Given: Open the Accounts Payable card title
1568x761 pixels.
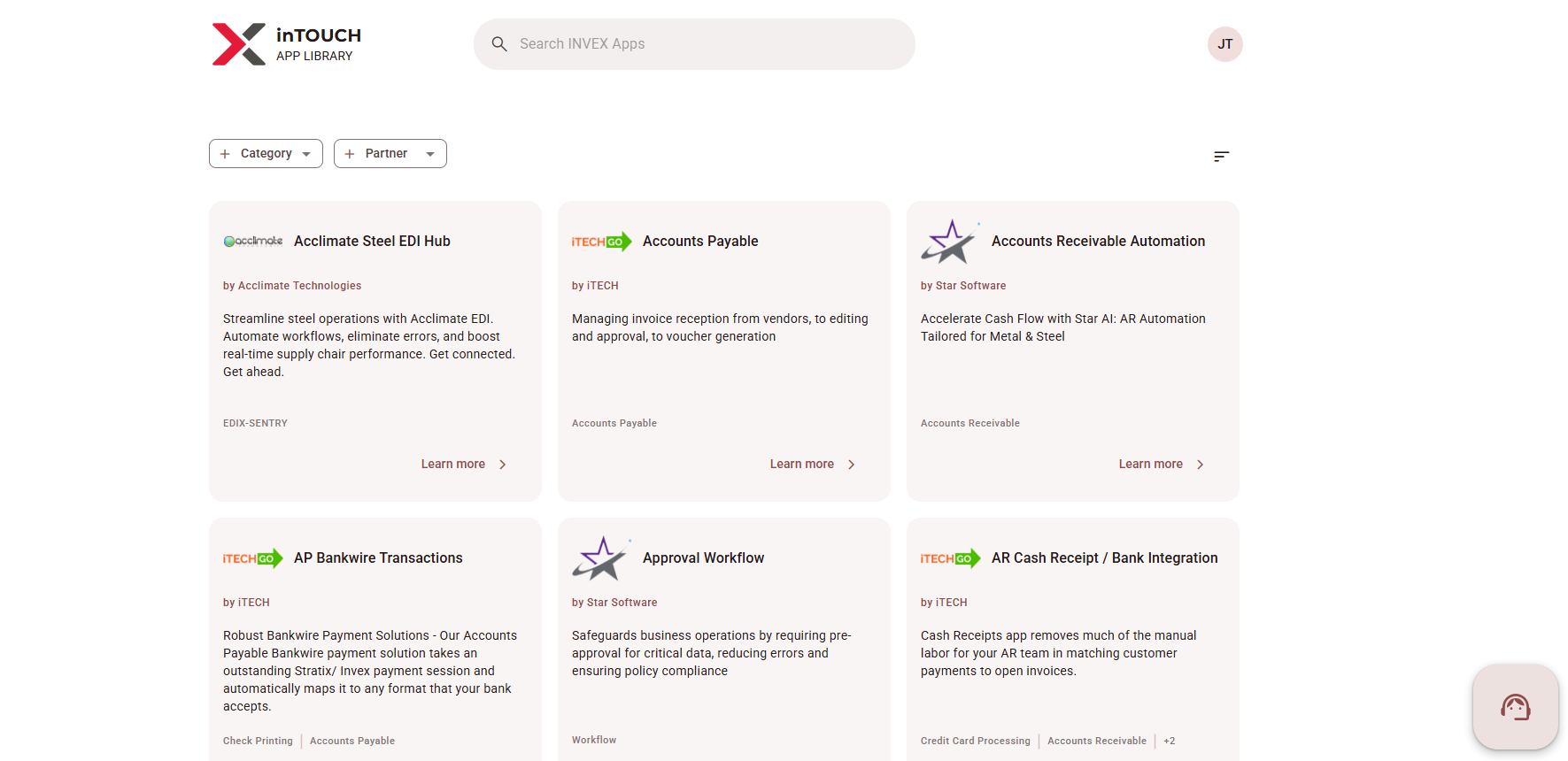Looking at the screenshot, I should tap(700, 241).
